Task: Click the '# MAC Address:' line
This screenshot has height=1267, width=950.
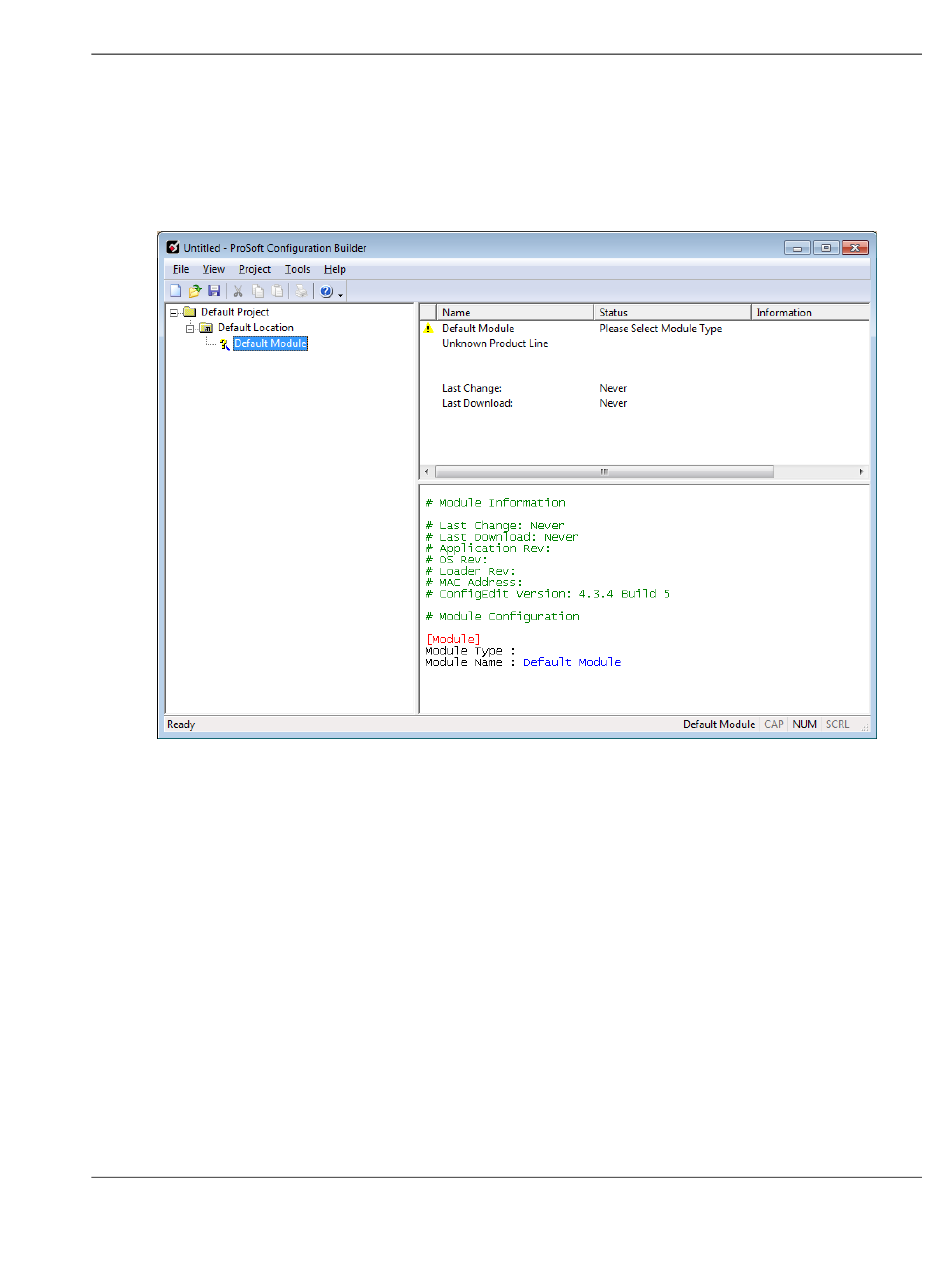Action: 474,582
